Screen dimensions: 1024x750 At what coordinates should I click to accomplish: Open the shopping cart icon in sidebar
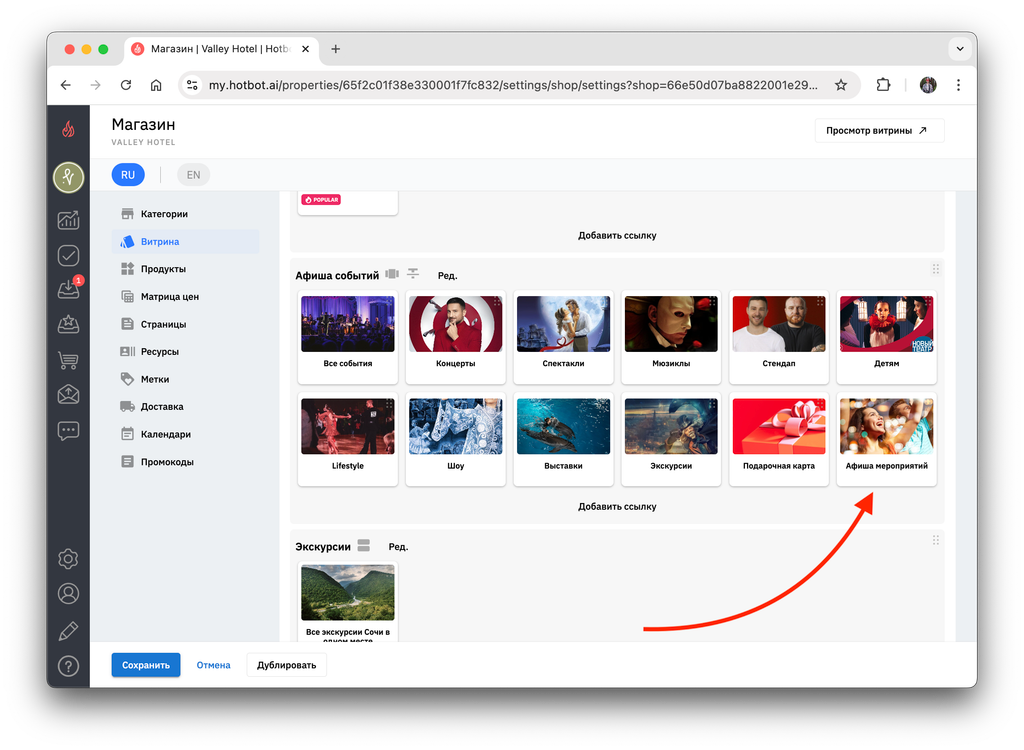pyautogui.click(x=68, y=359)
